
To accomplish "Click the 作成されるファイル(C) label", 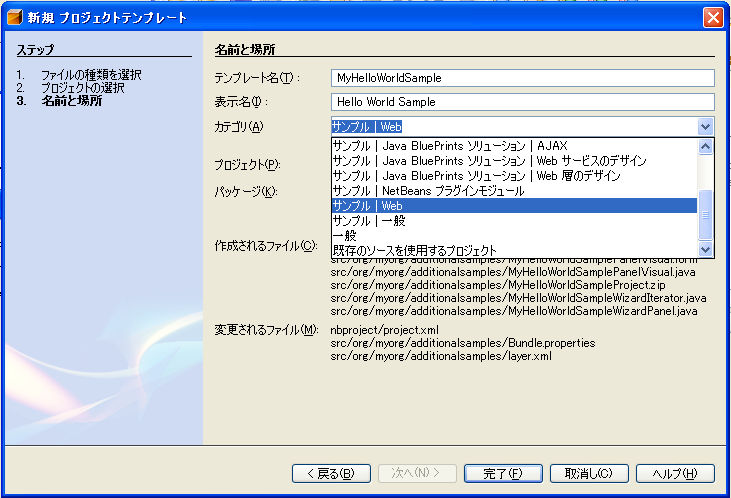I will (x=266, y=246).
